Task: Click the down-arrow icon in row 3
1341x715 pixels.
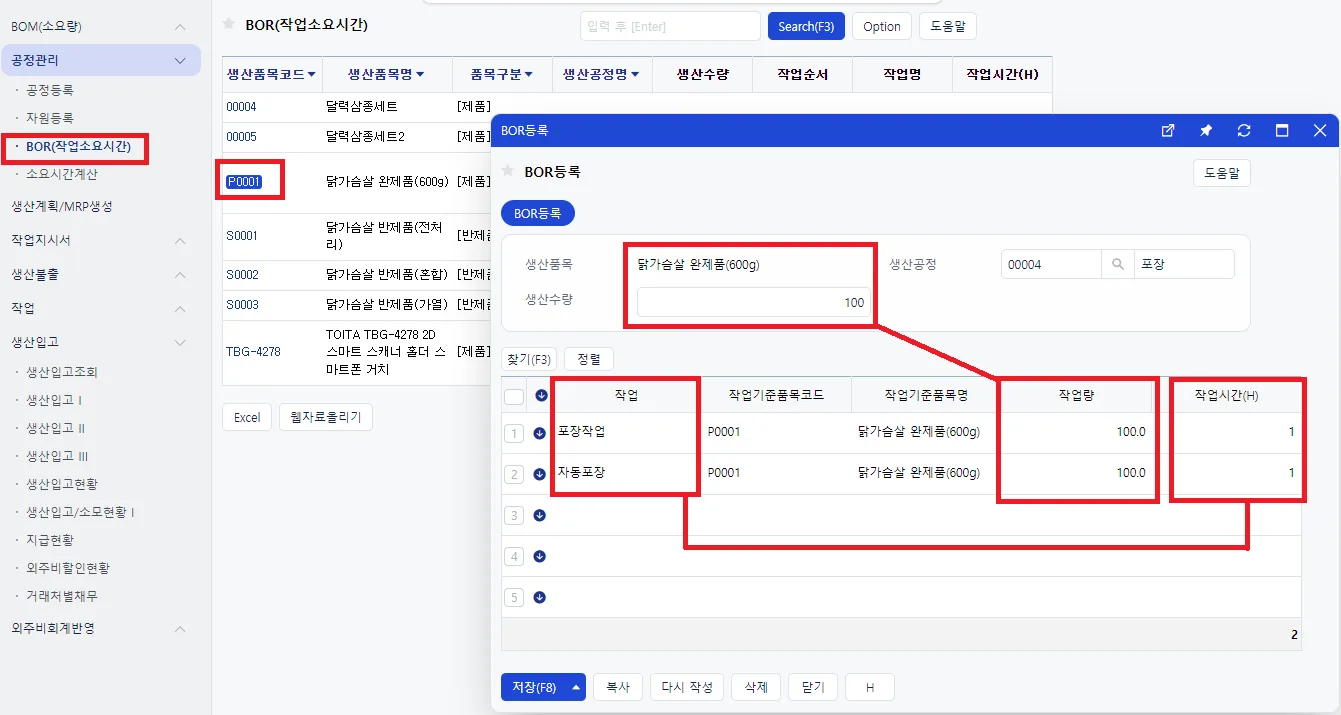Action: [540, 515]
